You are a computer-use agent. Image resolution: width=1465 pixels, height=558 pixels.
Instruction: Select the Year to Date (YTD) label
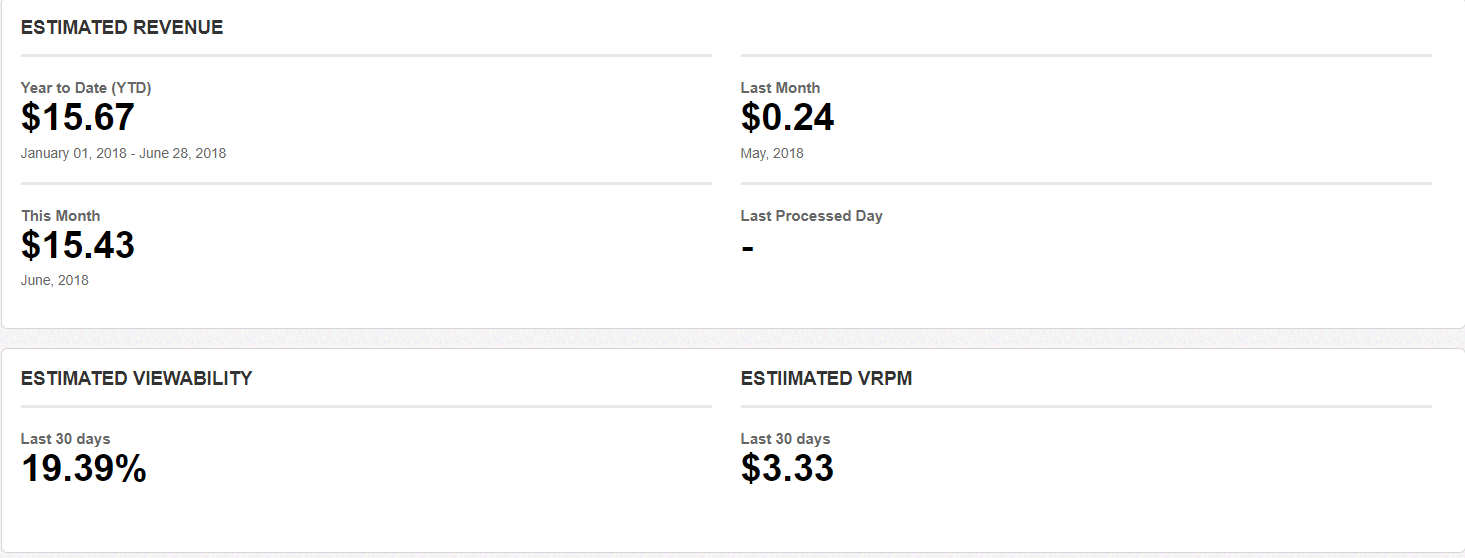point(86,88)
